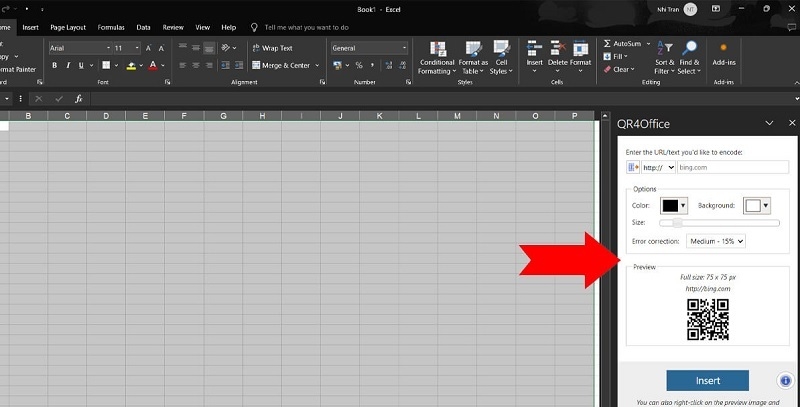Toggle underline formatting
Screen dimensions: 800x407
pyautogui.click(x=85, y=66)
